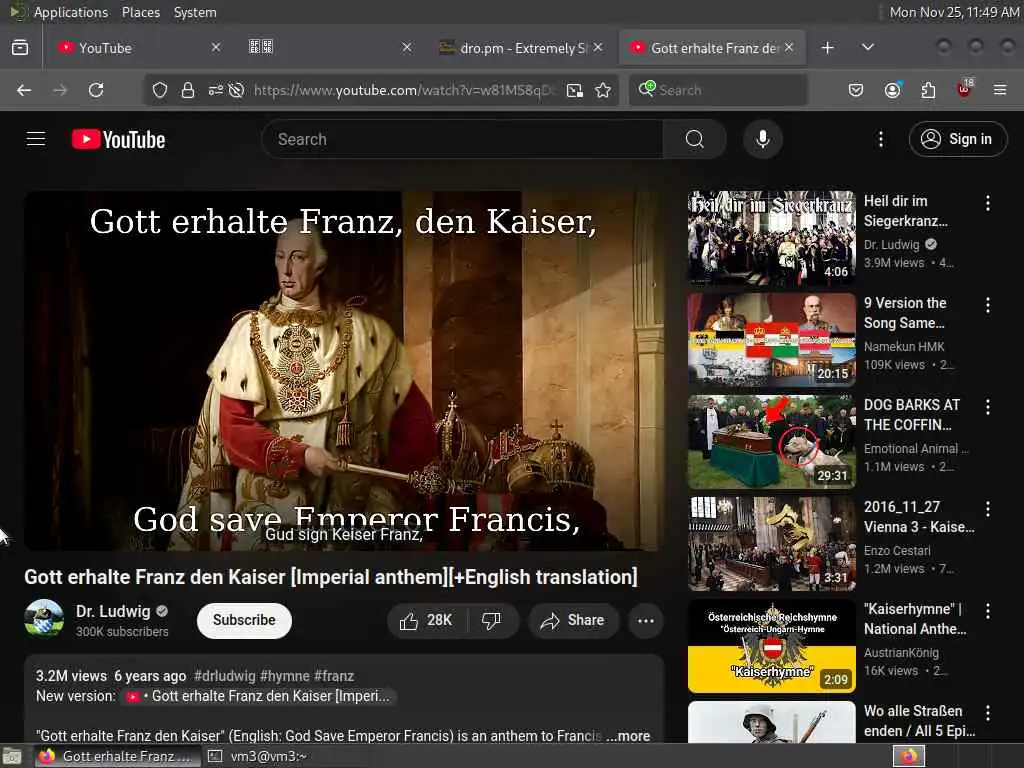Go back with the browser back arrow

point(24,90)
